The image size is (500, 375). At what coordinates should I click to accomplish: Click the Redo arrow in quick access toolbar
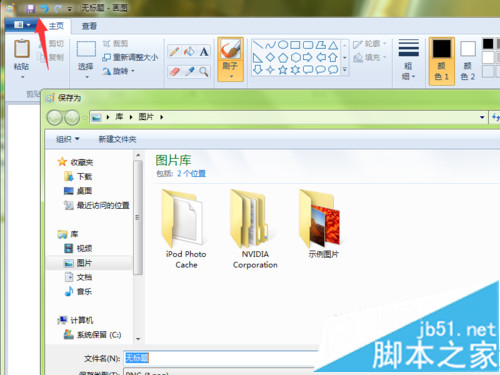(58, 8)
